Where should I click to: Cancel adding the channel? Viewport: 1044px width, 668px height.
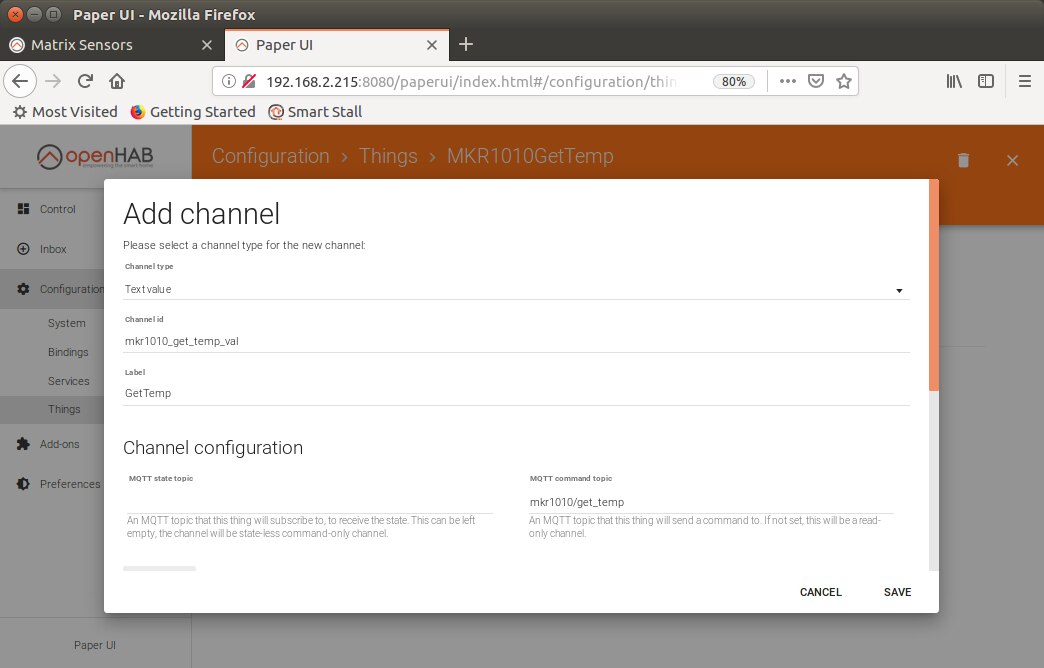coord(820,592)
